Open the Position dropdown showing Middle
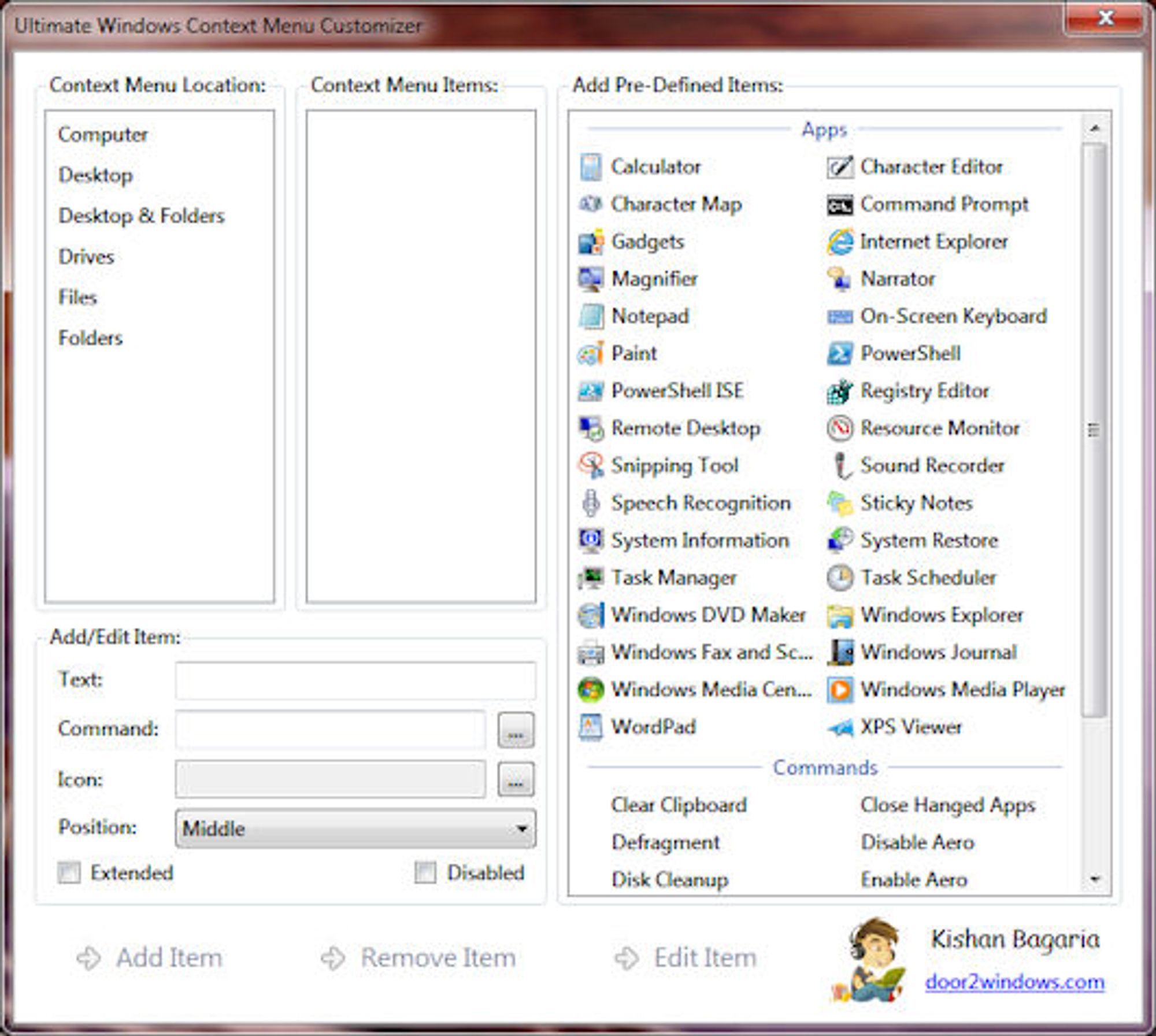 click(355, 828)
